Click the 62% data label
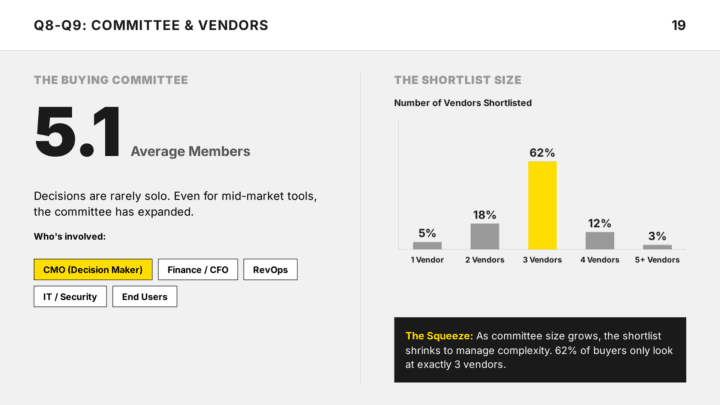Screen dimensions: 720x405 [542, 152]
